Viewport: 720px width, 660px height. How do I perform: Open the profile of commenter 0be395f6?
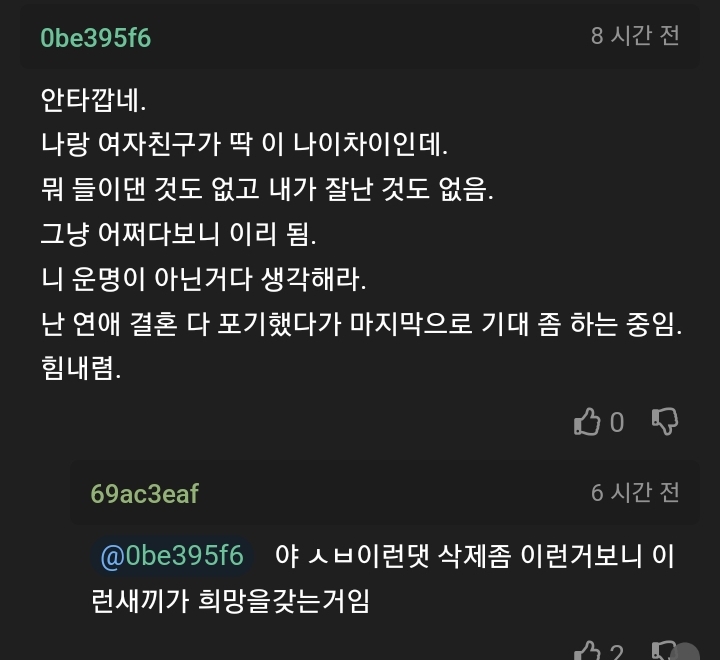click(x=96, y=37)
